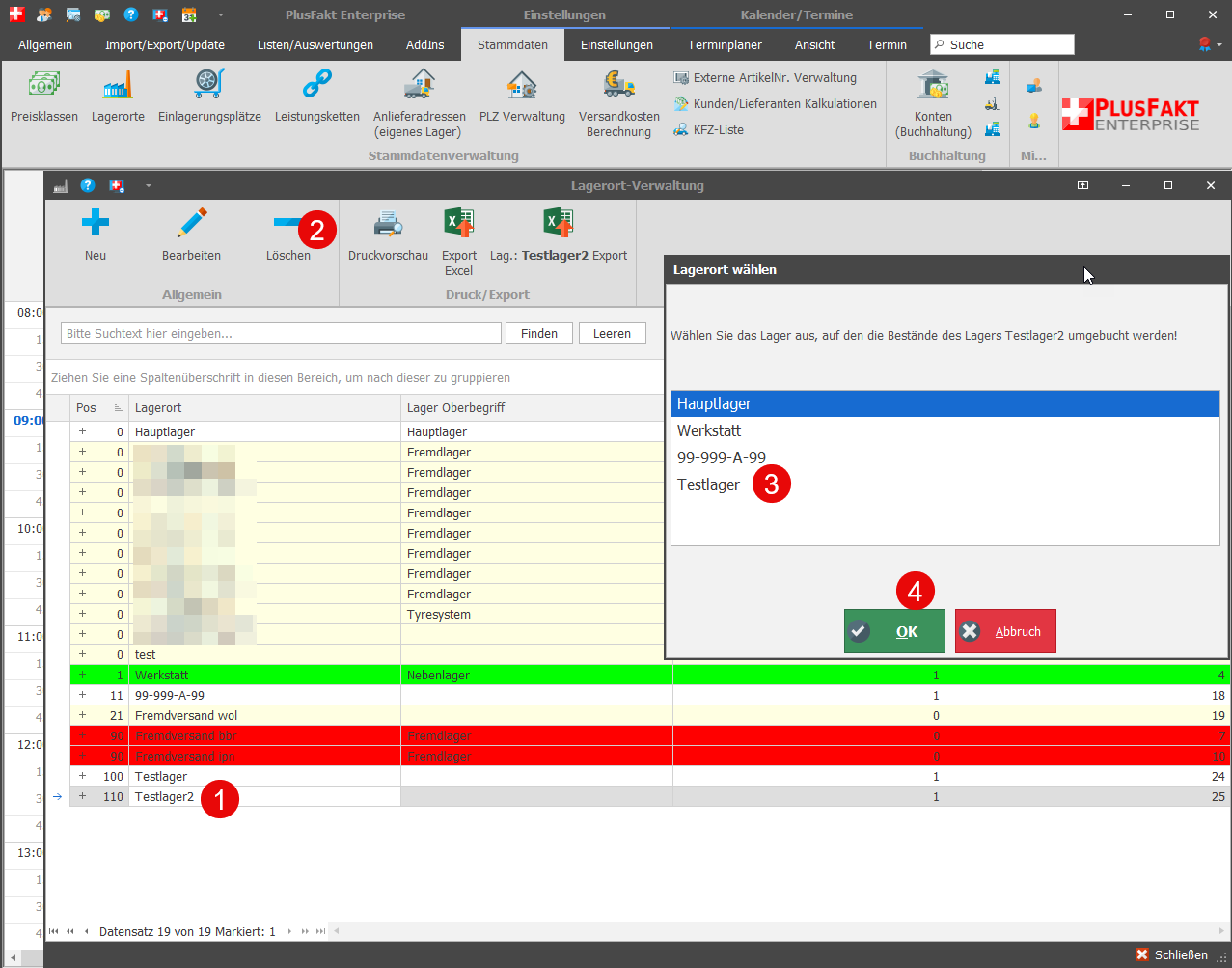
Task: Expand the 99-999-A-99 grid row
Action: click(x=82, y=695)
